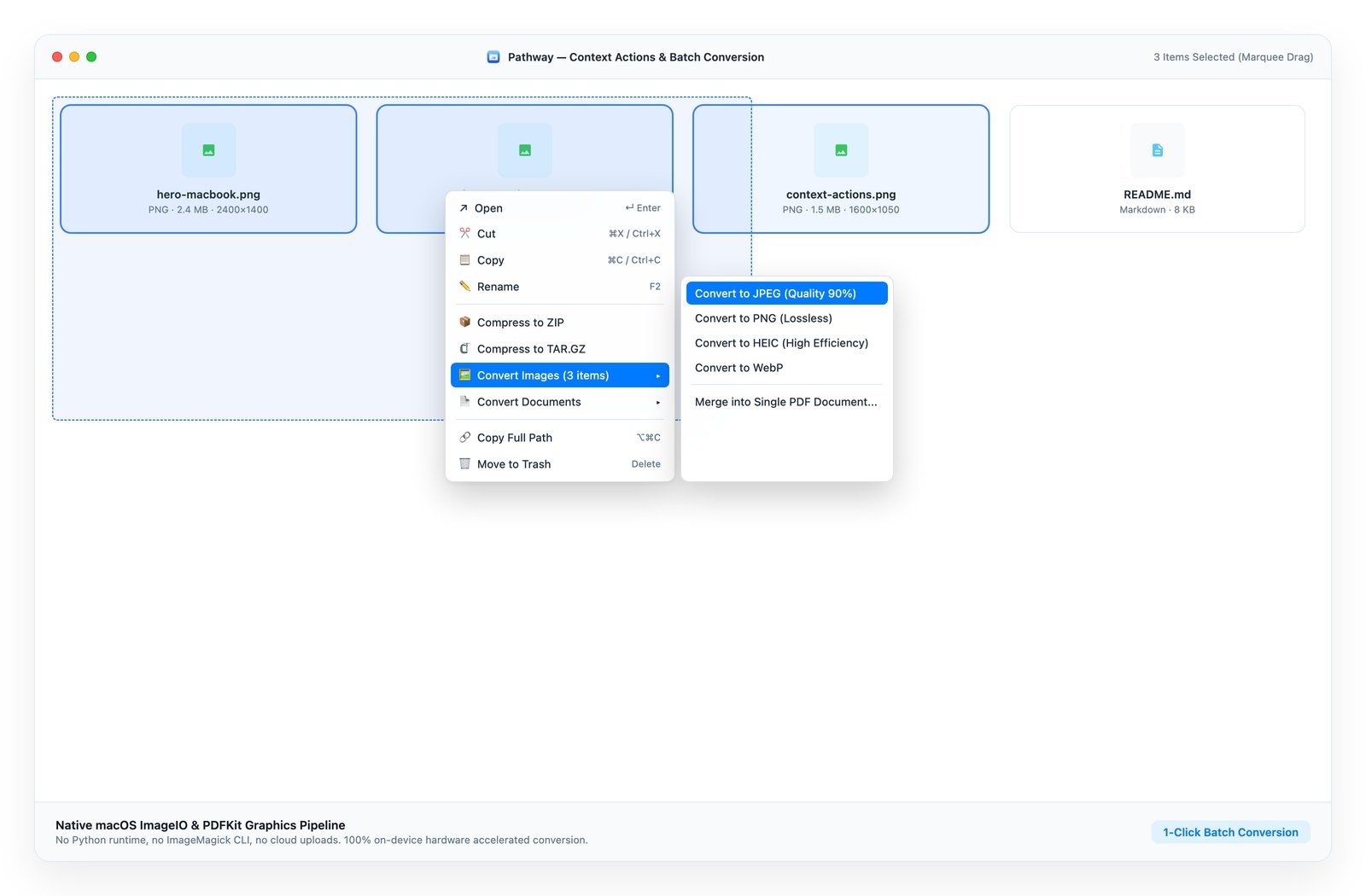Viewport: 1366px width, 896px height.
Task: Click the page icon beside Convert Documents
Action: point(464,401)
